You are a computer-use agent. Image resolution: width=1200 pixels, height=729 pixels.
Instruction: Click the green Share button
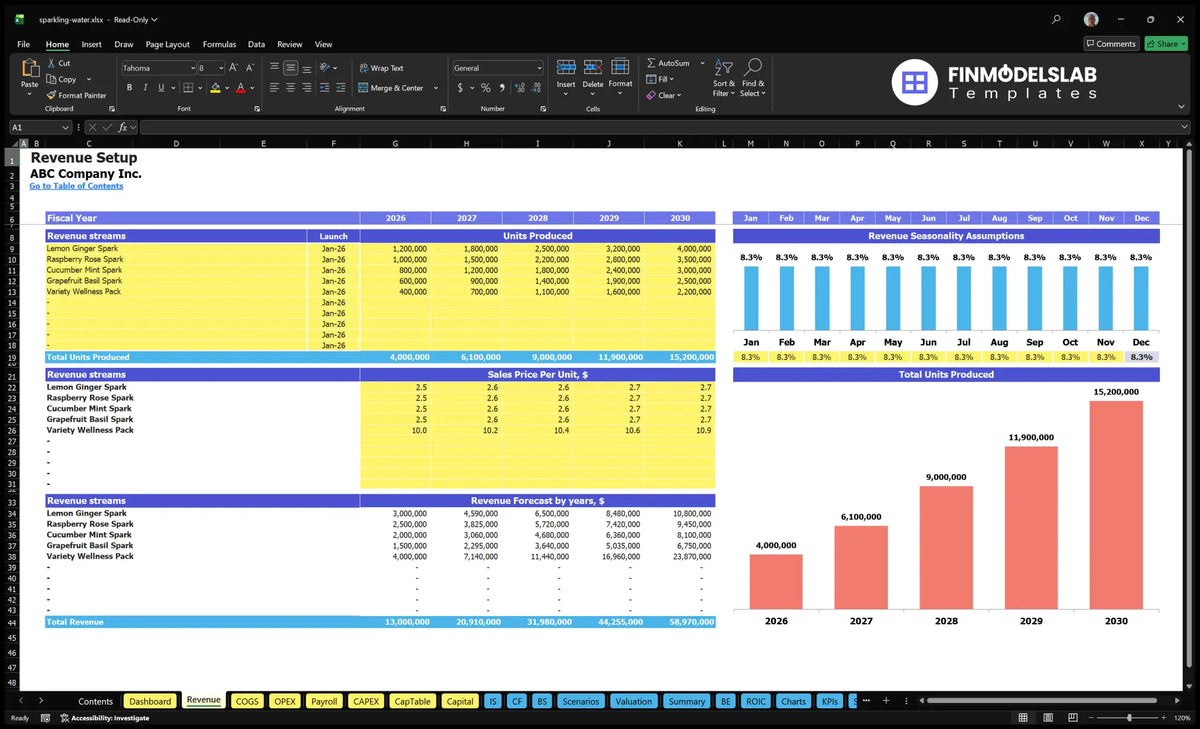click(1165, 44)
